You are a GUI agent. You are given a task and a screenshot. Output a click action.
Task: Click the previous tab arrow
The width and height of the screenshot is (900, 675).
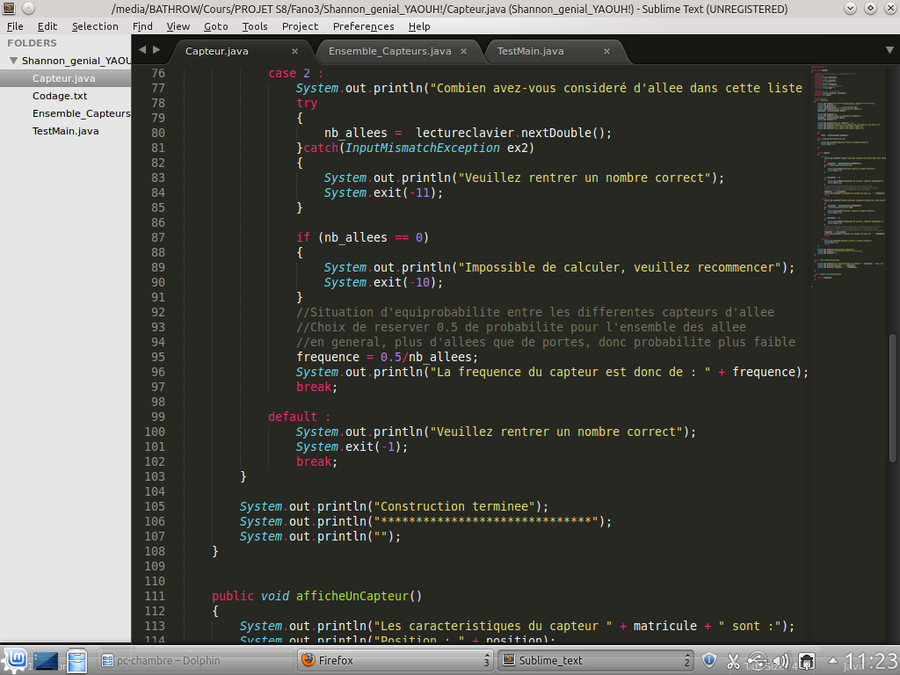142,49
